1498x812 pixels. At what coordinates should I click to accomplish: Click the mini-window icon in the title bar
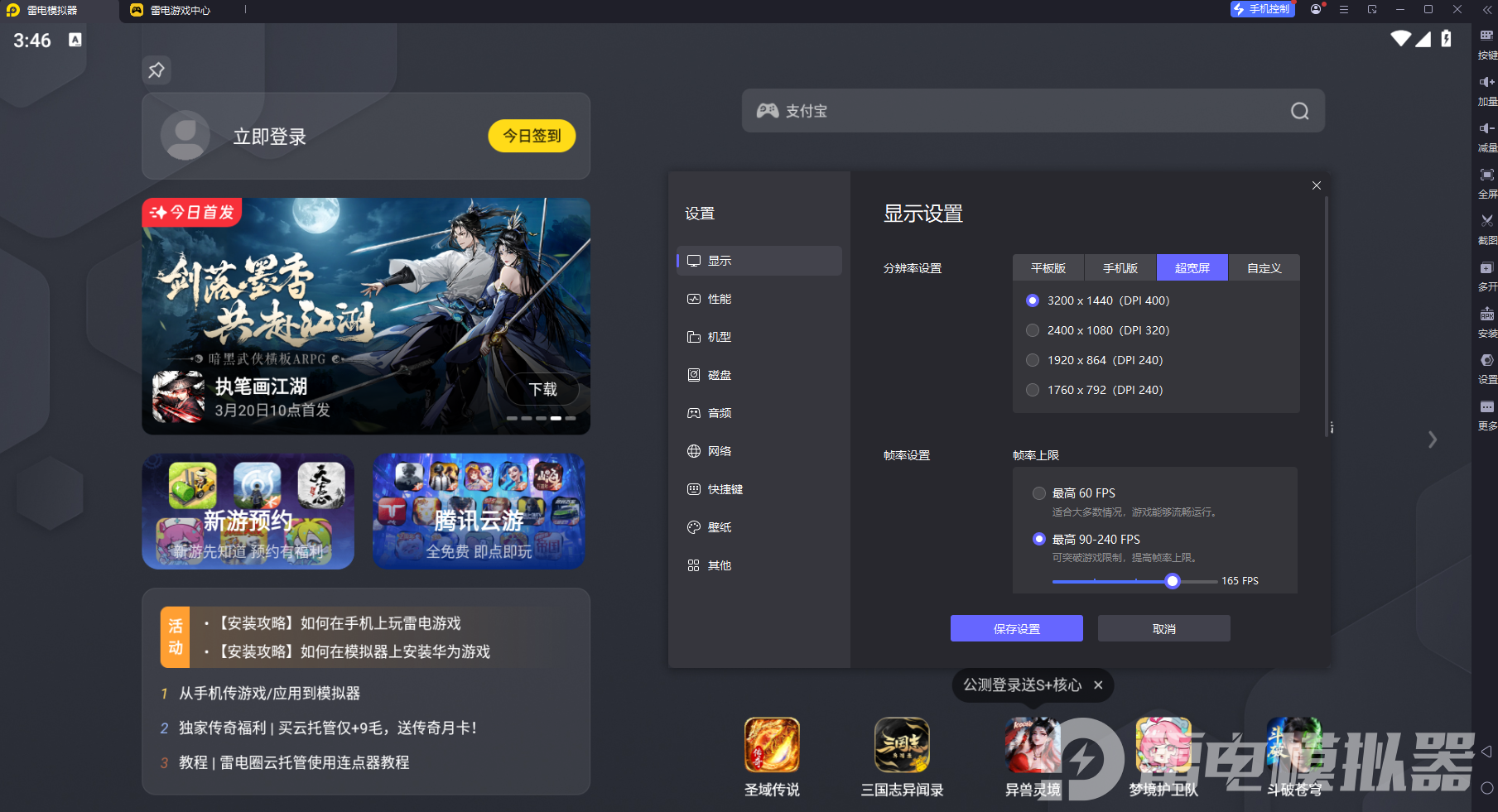click(1372, 9)
